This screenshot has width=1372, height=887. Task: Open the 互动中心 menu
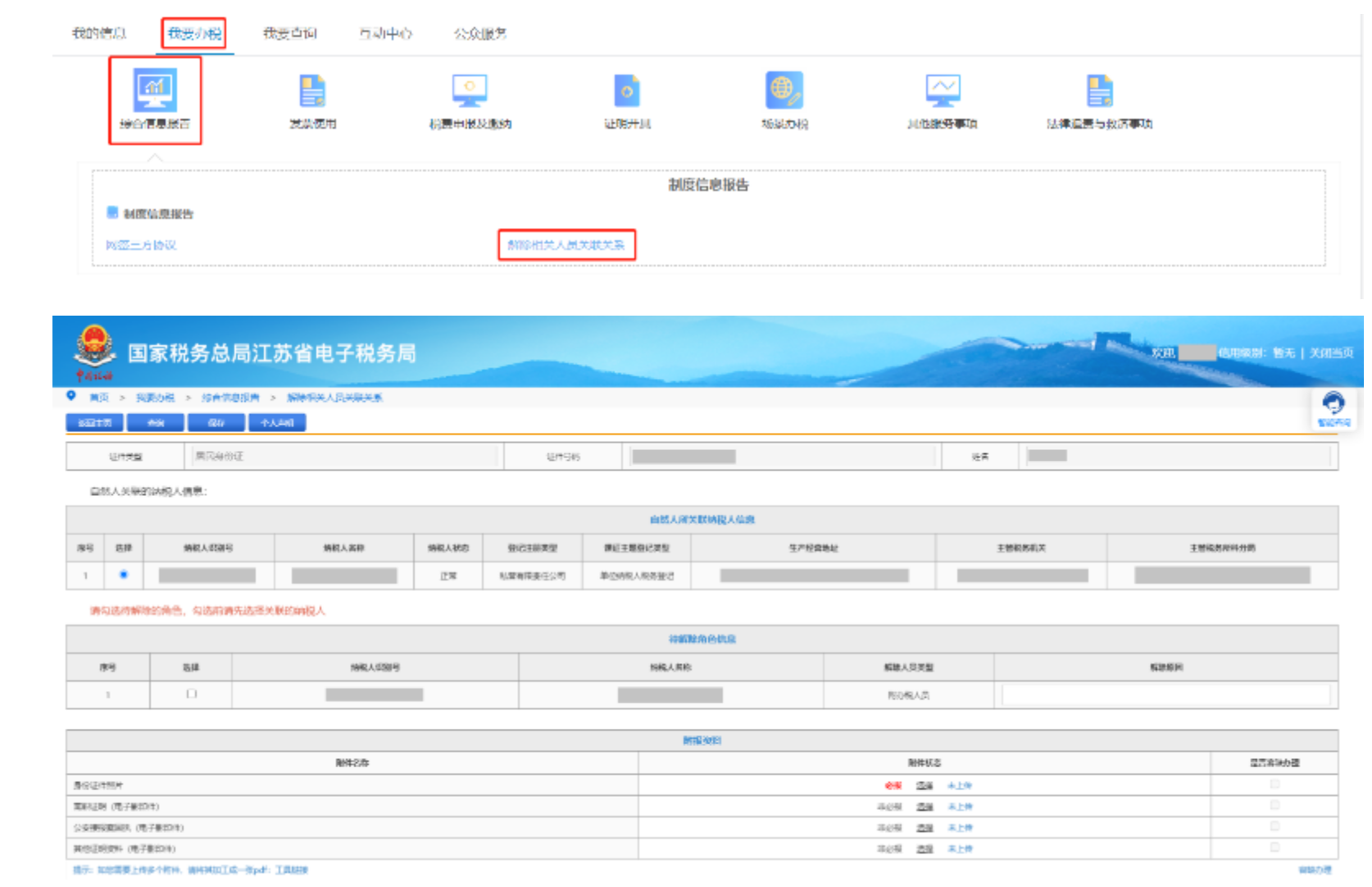pos(385,34)
